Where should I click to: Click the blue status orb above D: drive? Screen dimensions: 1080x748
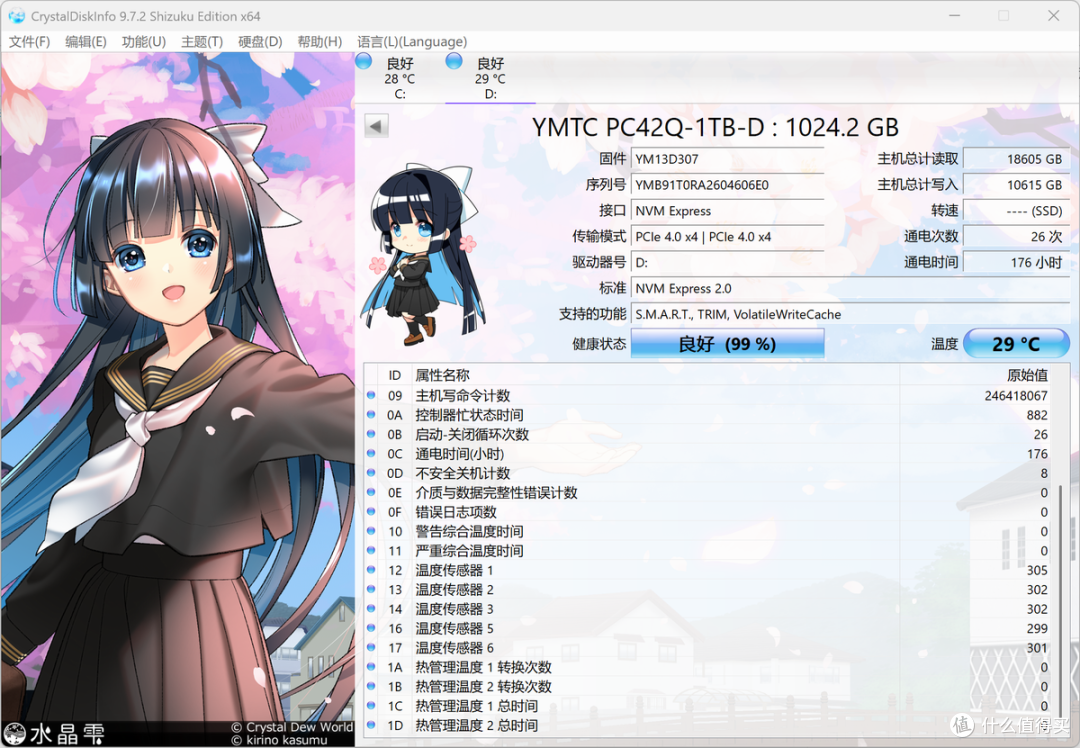[x=454, y=62]
